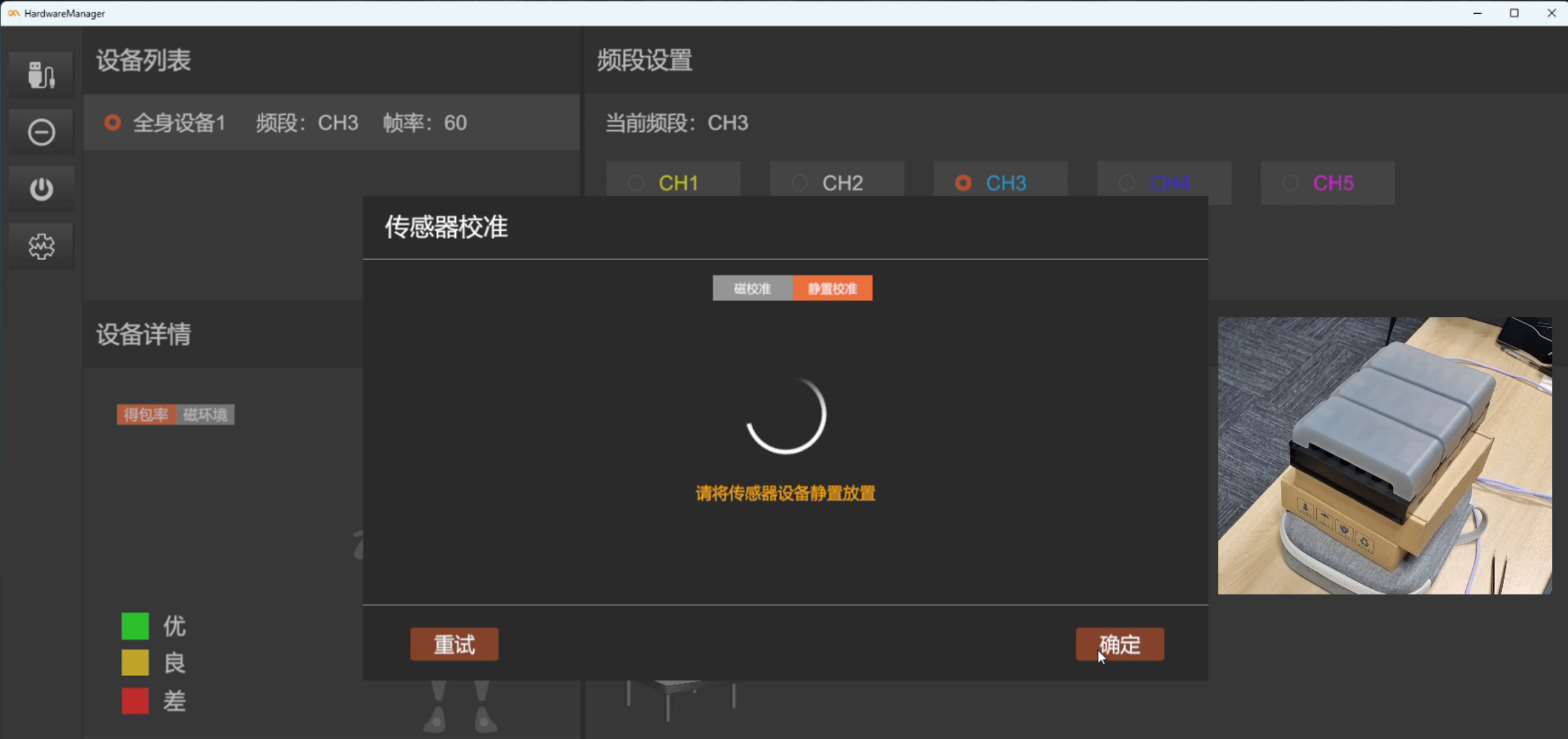Select 全身设备1 in the device list
Screen dimensions: 1568x739
click(179, 123)
